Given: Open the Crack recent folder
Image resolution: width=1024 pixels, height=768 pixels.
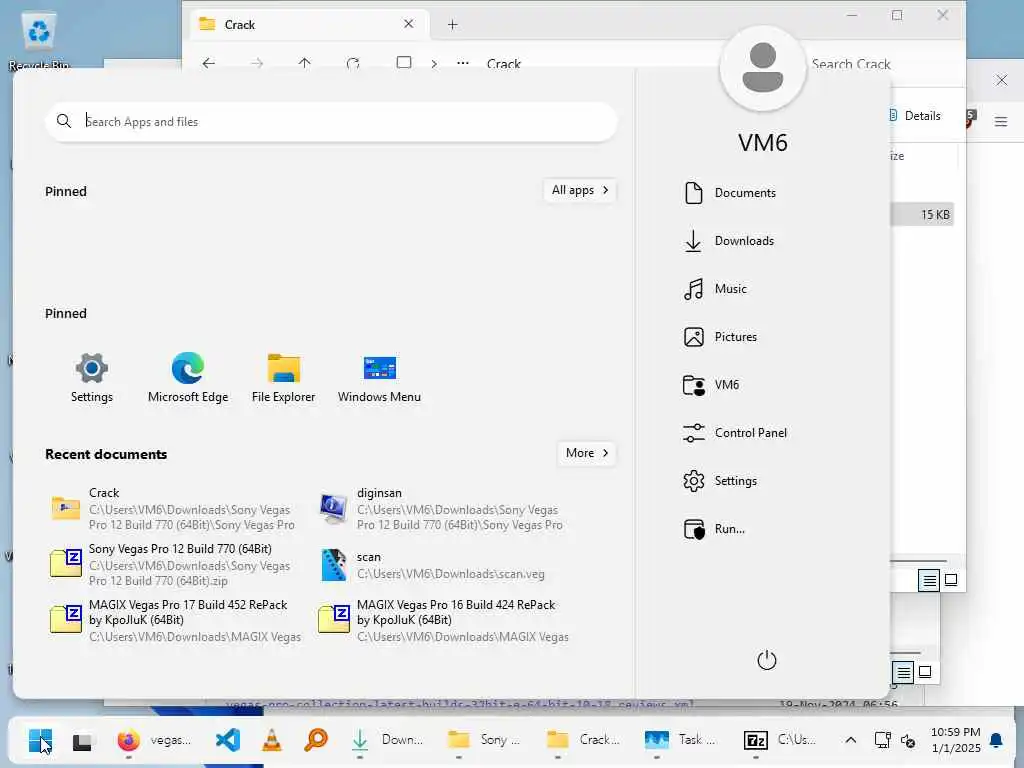Looking at the screenshot, I should pyautogui.click(x=175, y=509).
